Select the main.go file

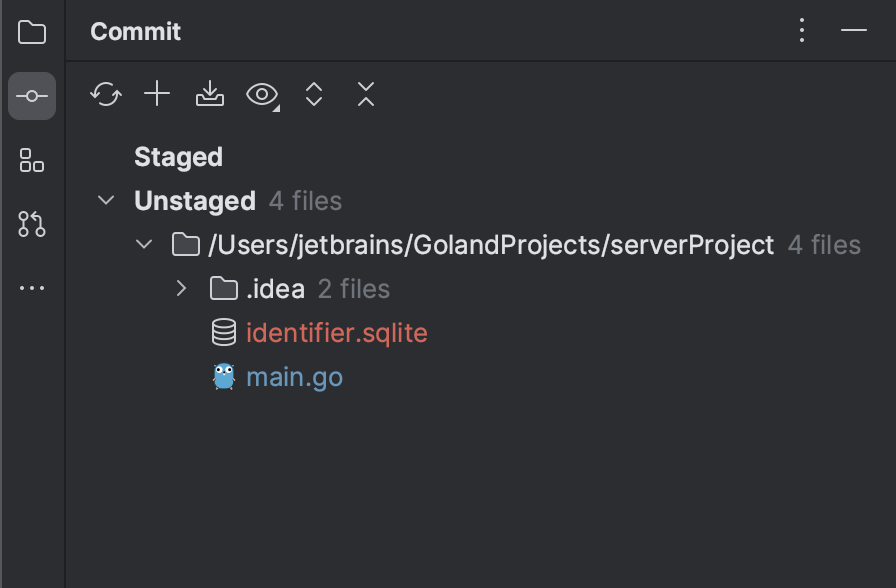click(x=294, y=376)
